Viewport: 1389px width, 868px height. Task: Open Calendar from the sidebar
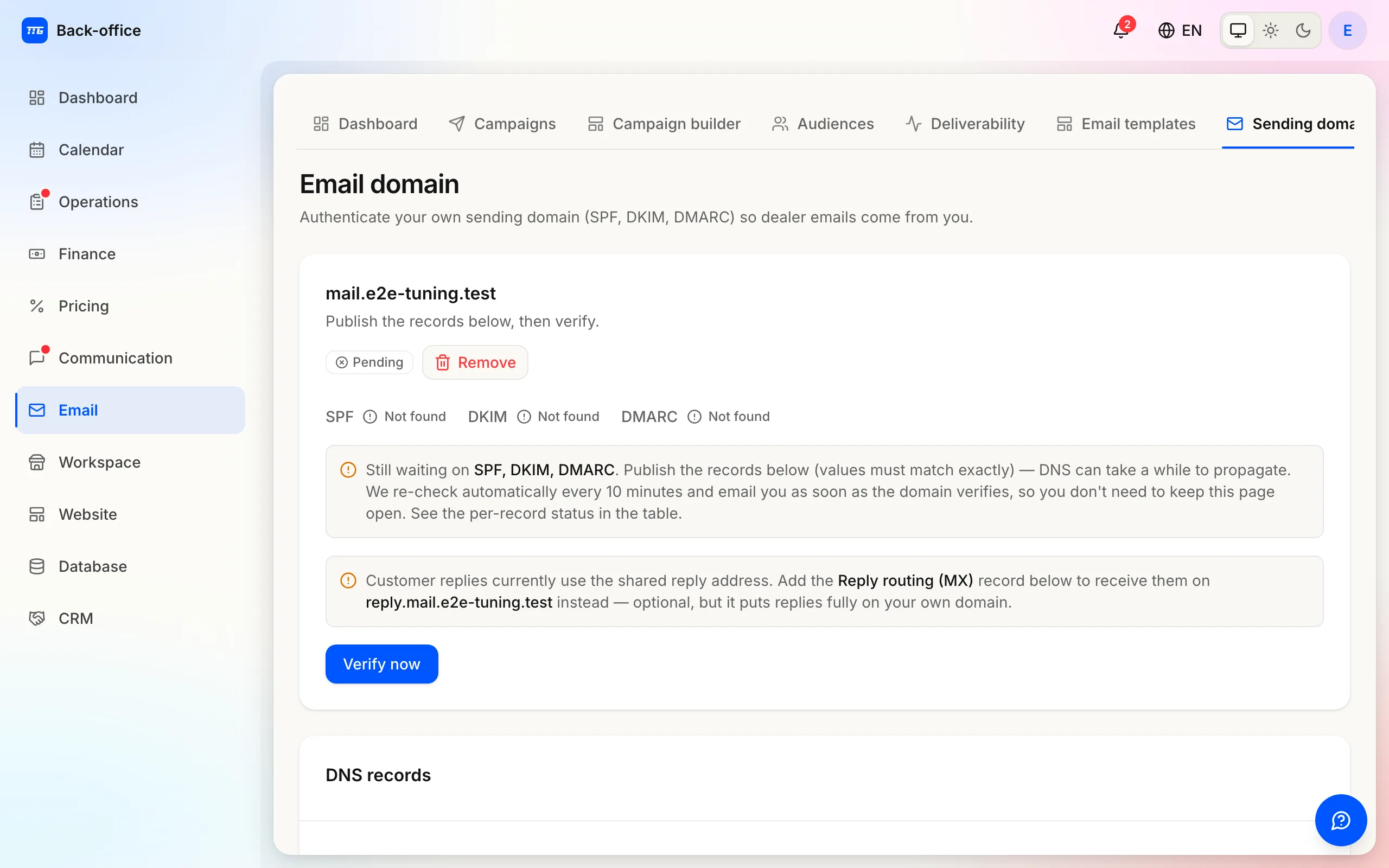[x=130, y=150]
